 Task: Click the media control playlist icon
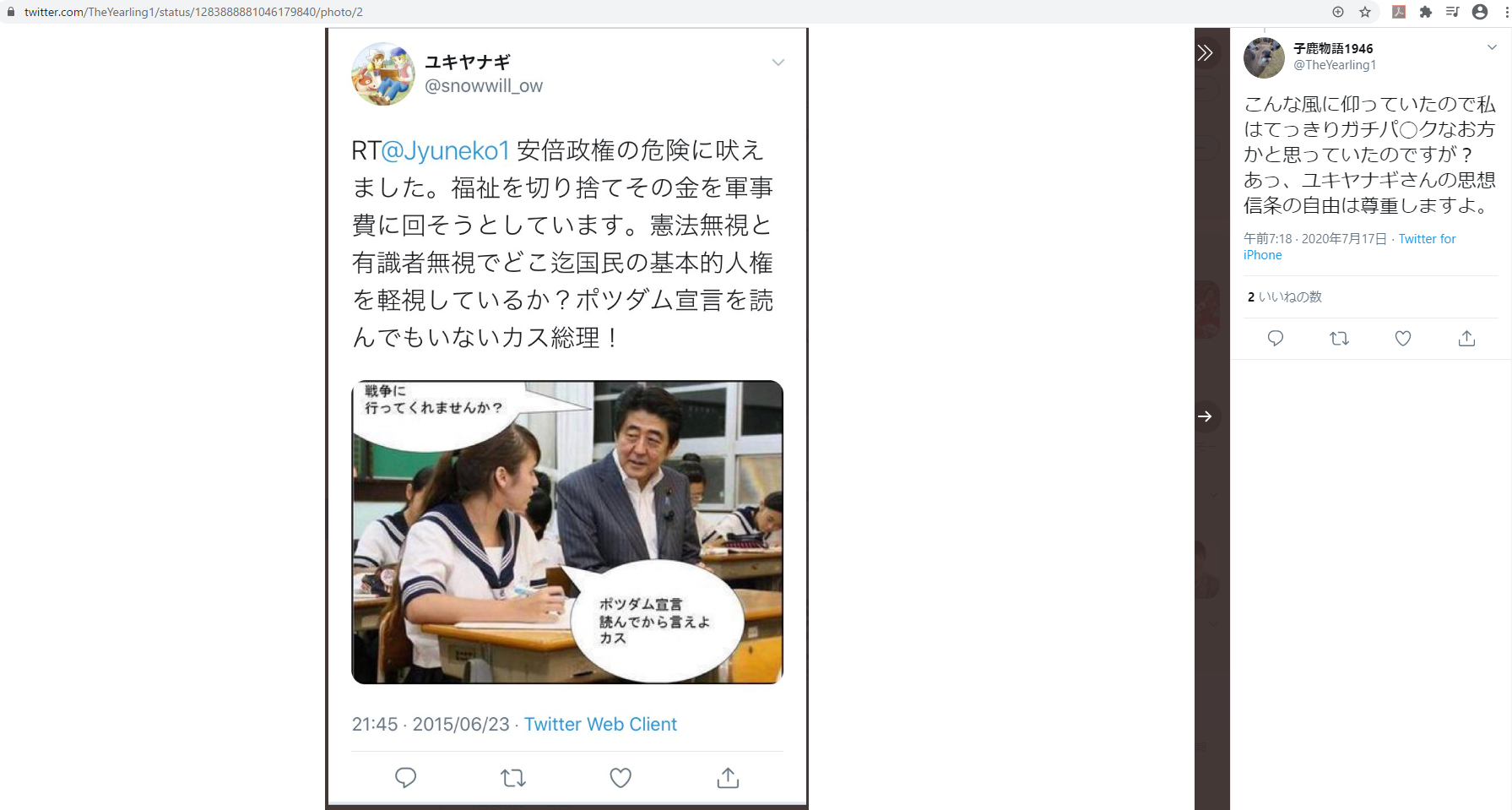coord(1453,12)
